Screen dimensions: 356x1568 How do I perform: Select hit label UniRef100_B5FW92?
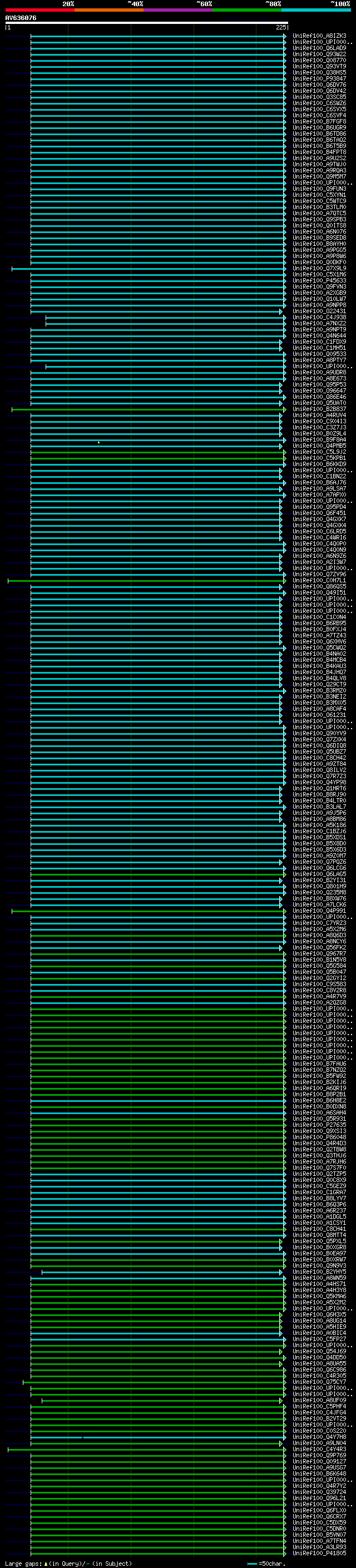(x=319, y=1076)
